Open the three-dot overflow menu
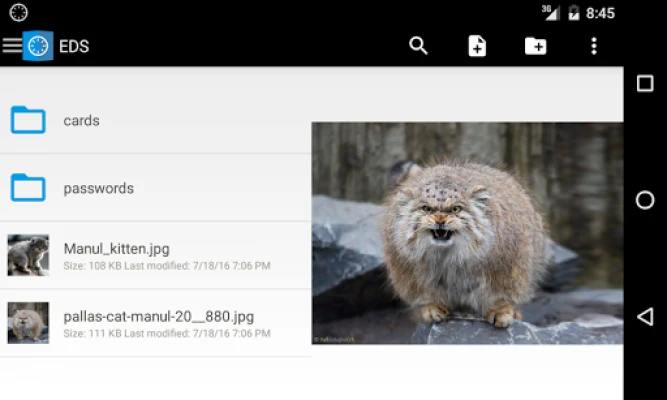This screenshot has height=400, width=667. click(594, 46)
